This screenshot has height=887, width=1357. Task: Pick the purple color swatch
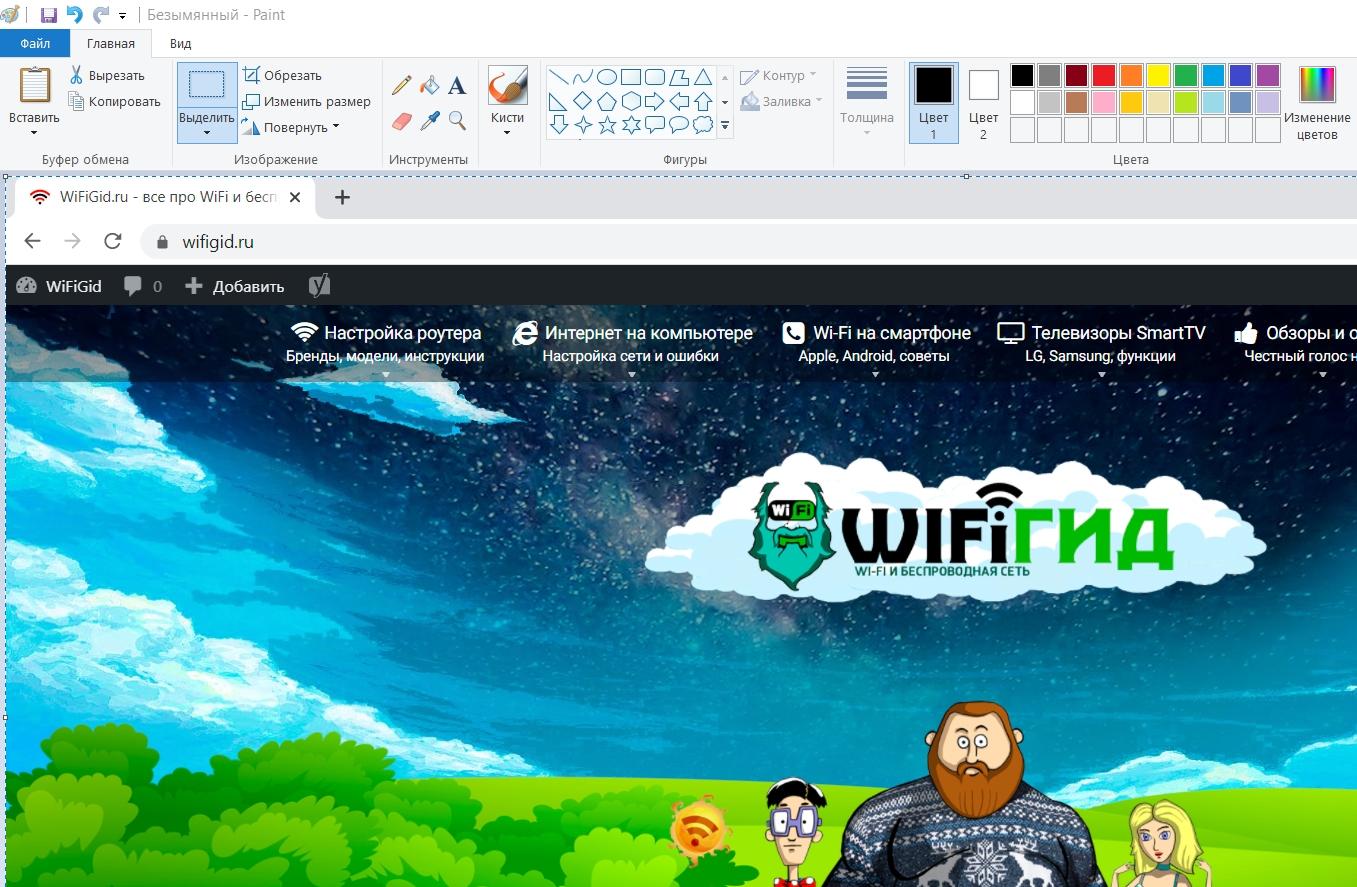1268,76
